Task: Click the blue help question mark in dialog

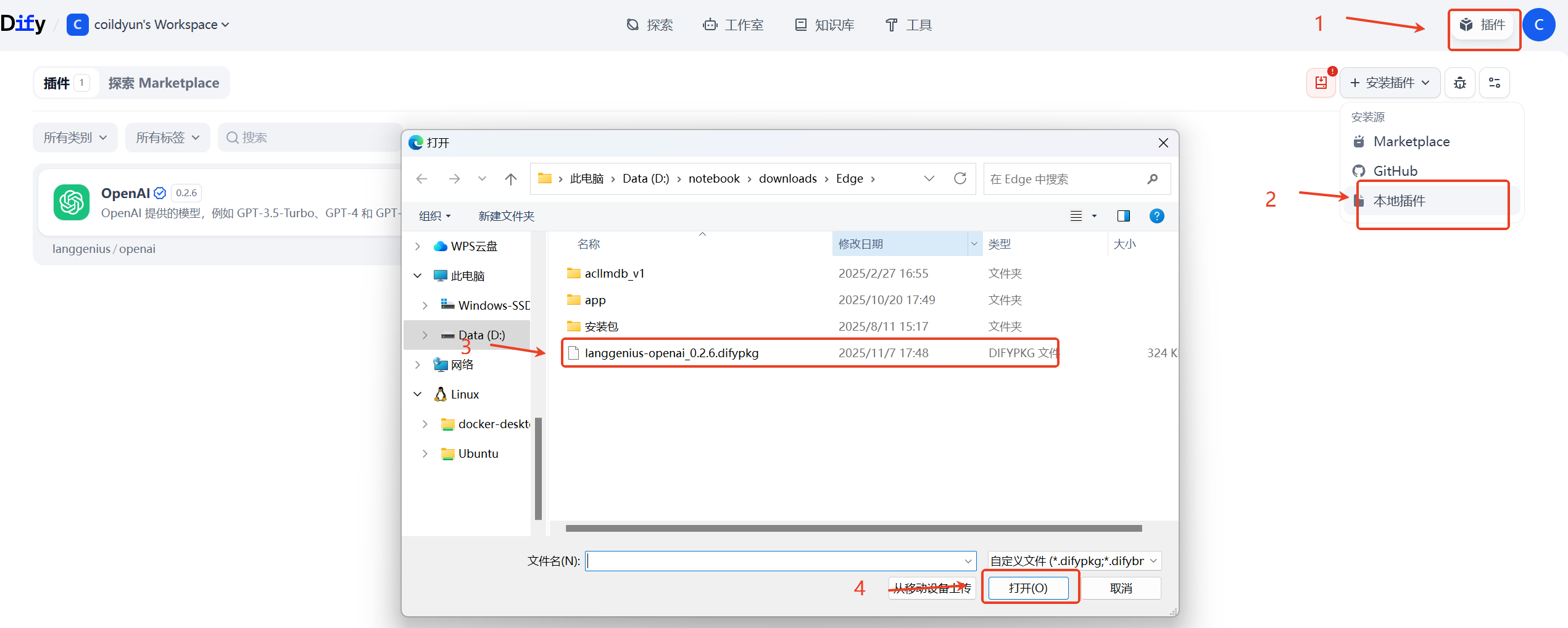Action: coord(1157,216)
